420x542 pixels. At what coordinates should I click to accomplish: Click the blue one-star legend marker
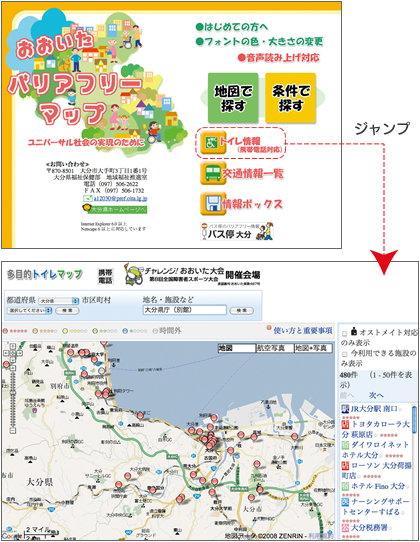pyautogui.click(x=125, y=331)
